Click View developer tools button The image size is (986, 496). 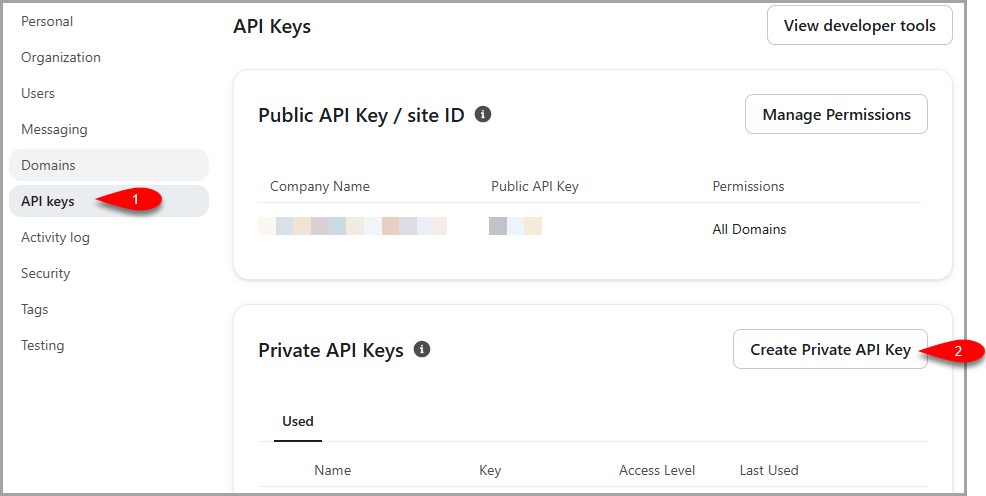point(860,26)
